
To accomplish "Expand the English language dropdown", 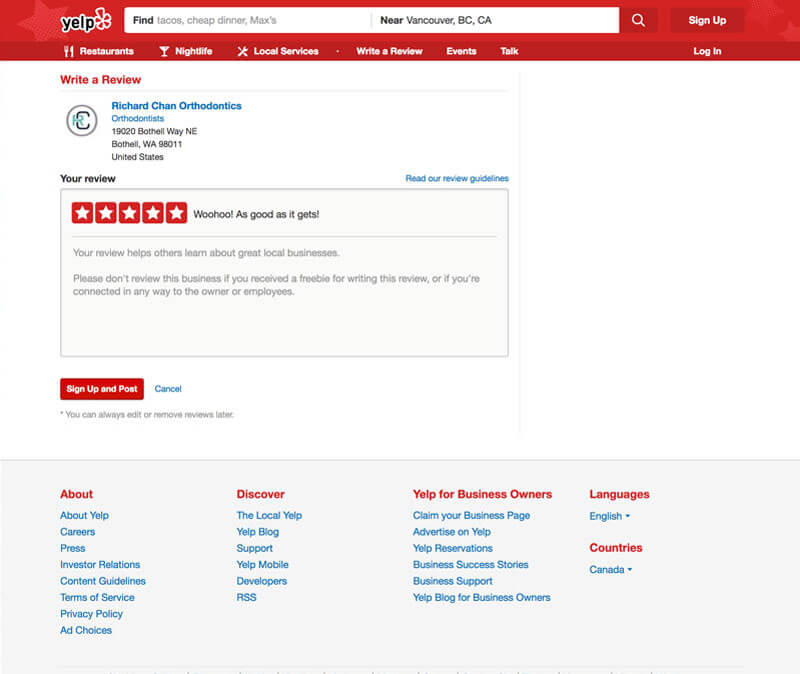I will tap(610, 516).
